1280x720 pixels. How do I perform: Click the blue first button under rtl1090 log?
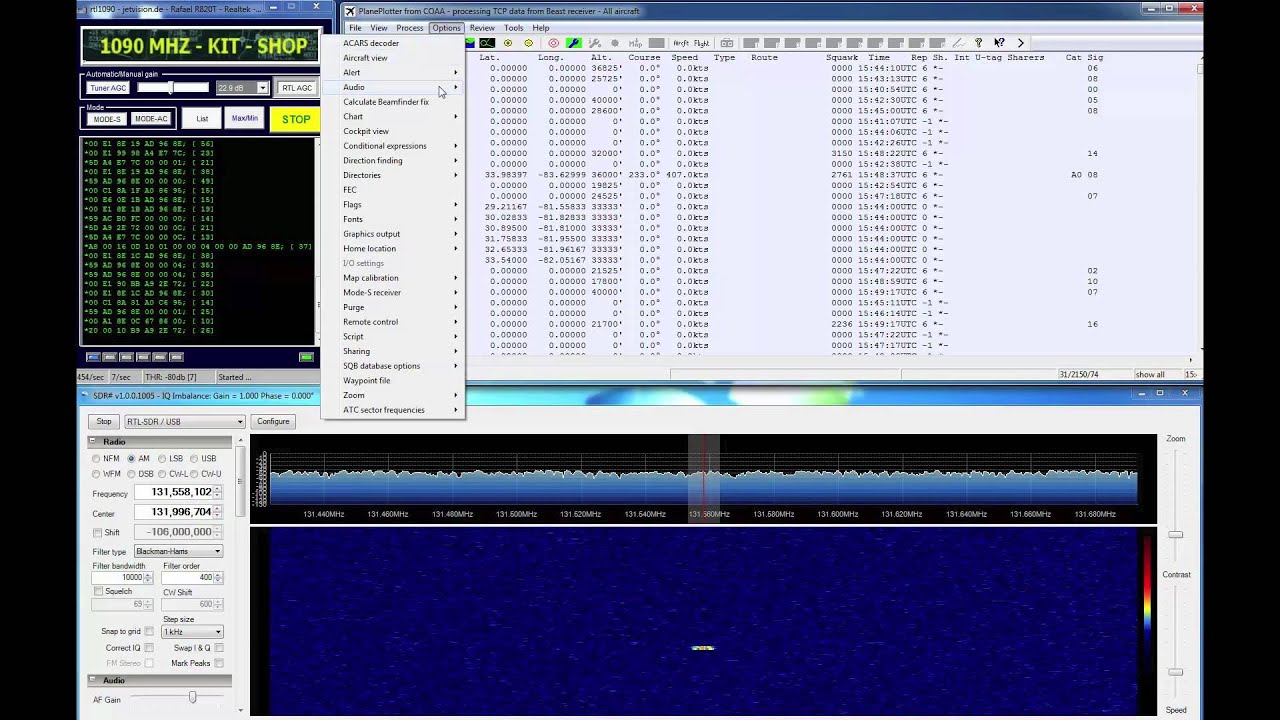93,357
